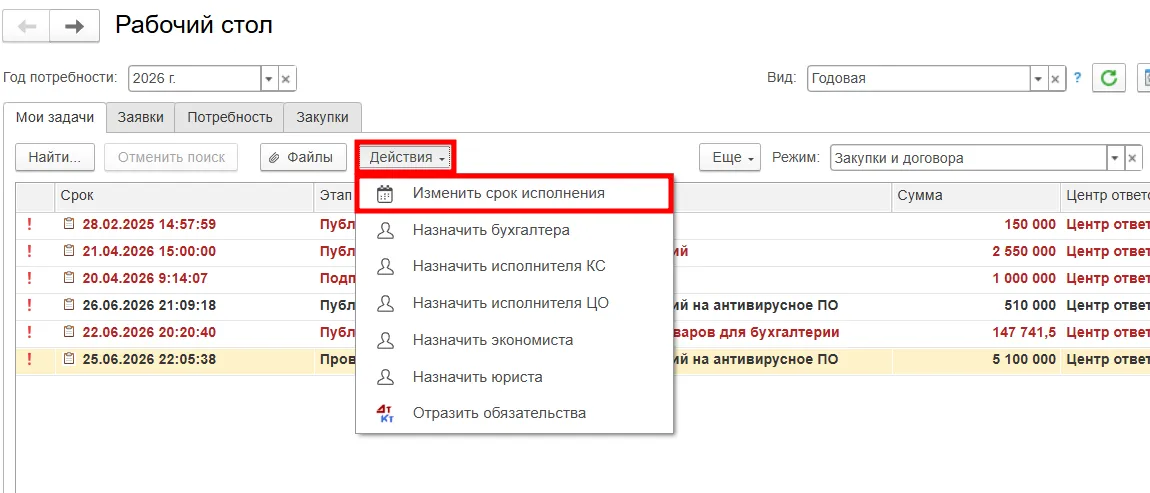1150x493 pixels.
Task: Select the date 22.06.2026 20:20:40
Action: point(149,332)
